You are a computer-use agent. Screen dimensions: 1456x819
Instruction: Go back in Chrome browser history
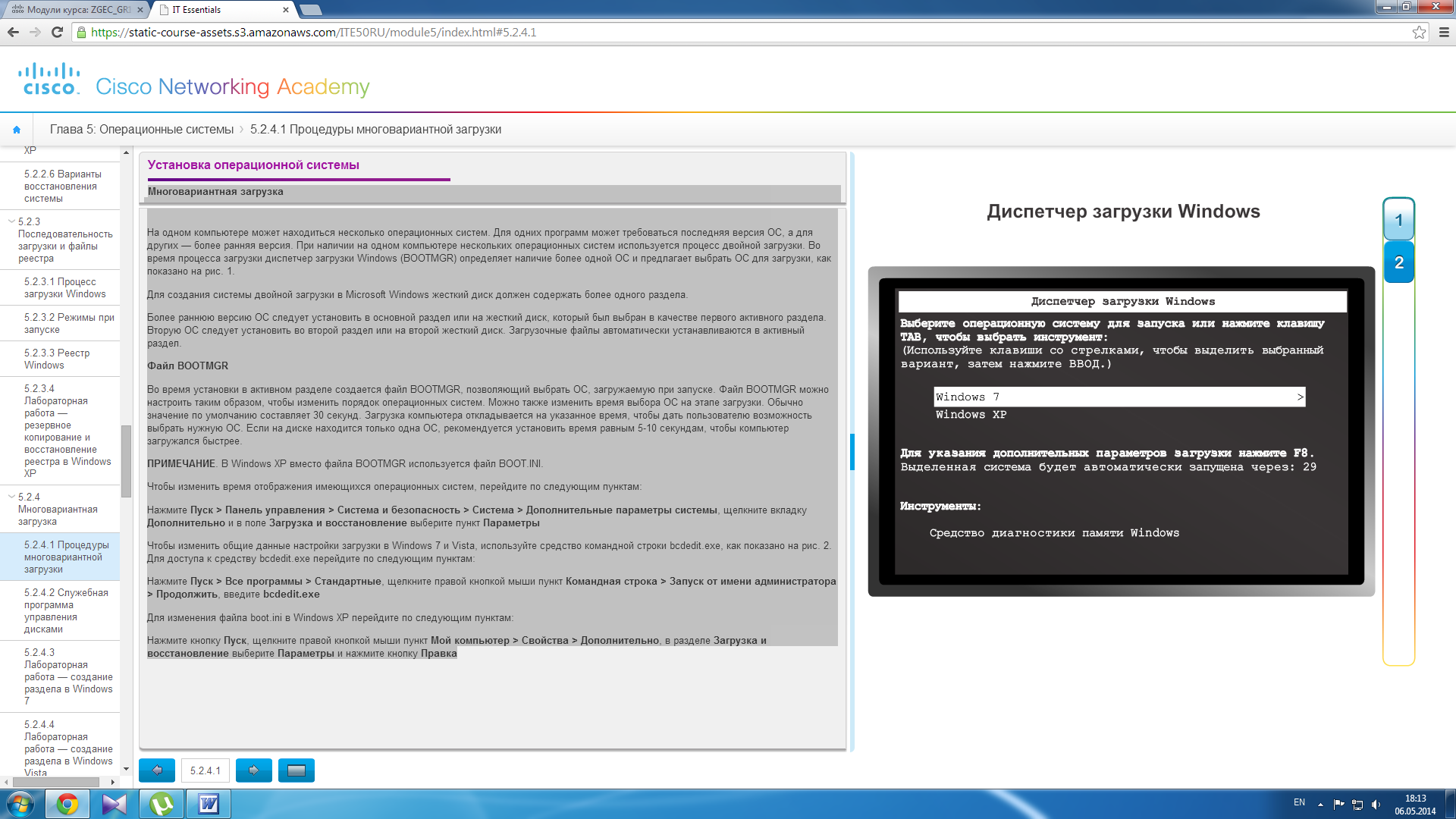pyautogui.click(x=13, y=32)
